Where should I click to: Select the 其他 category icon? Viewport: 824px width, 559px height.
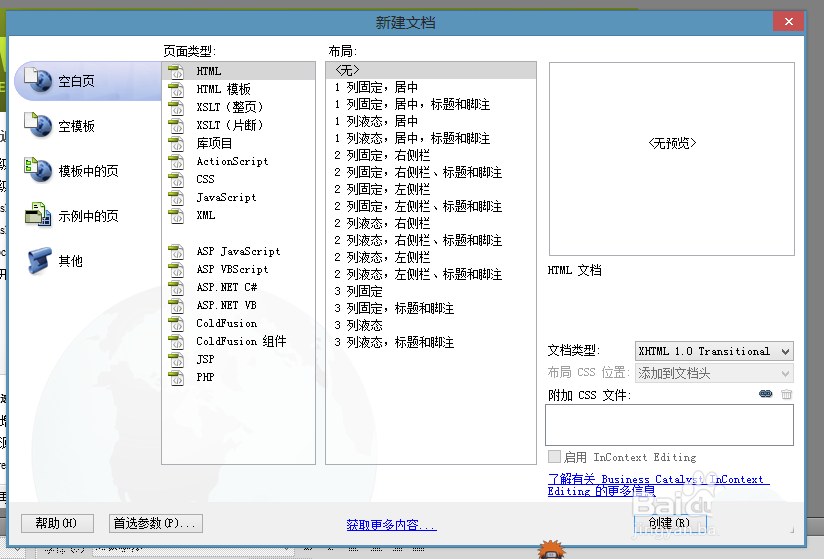coord(39,261)
